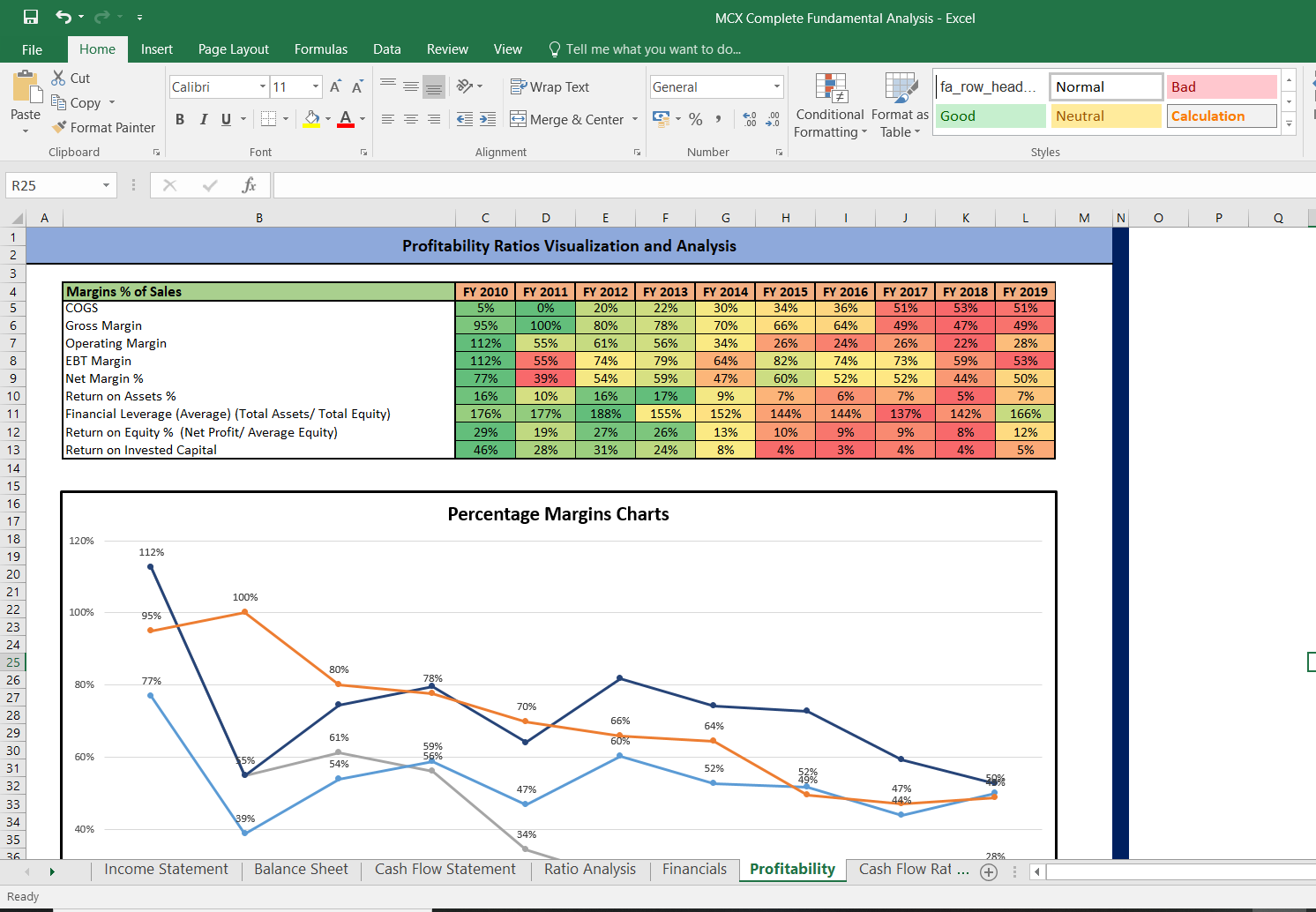Select column C header
Screen dimensions: 1316x912
point(485,218)
